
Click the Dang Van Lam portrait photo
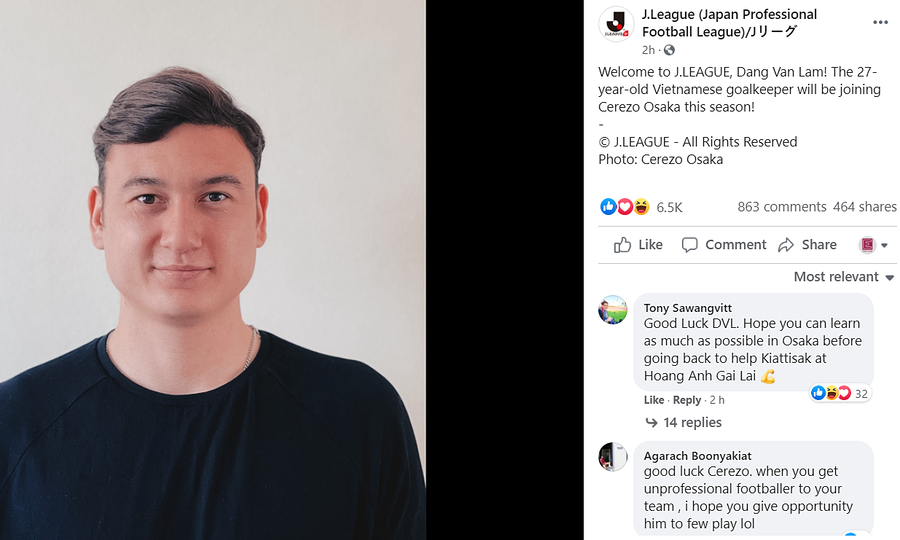[213, 270]
